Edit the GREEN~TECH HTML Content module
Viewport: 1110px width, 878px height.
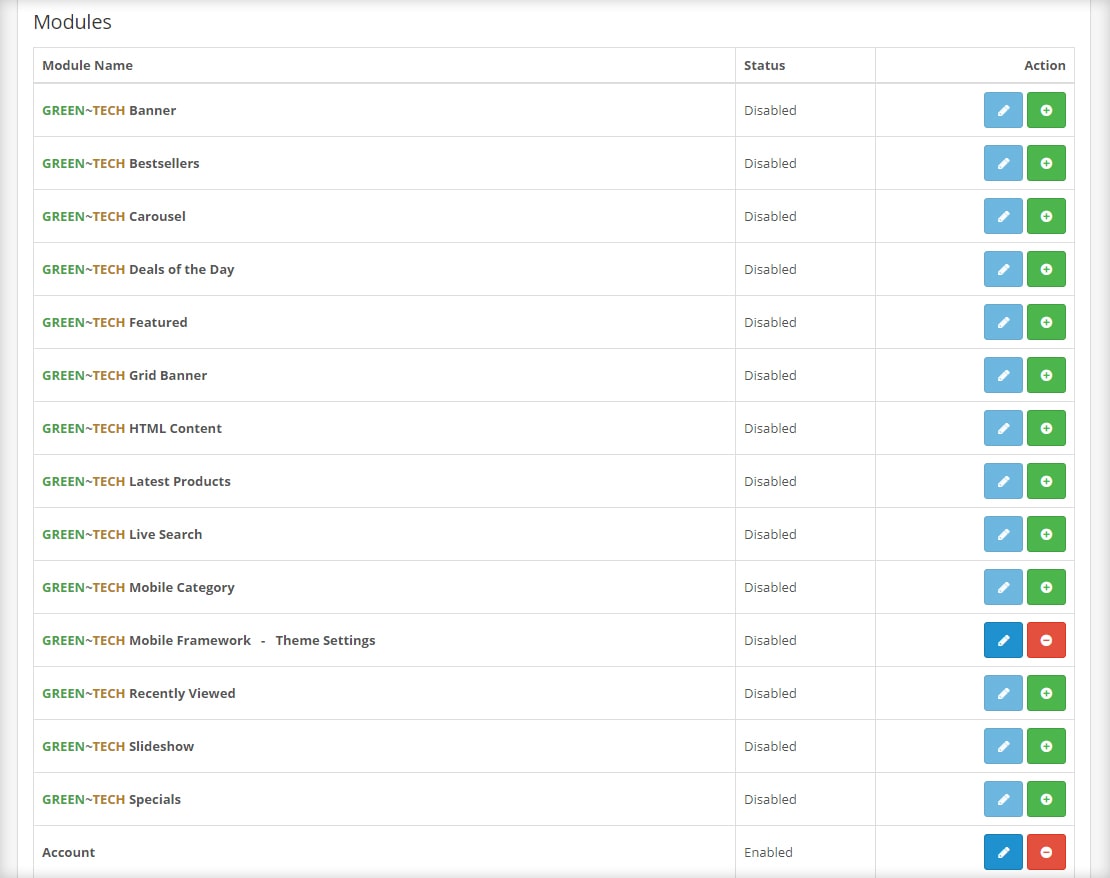(1003, 428)
